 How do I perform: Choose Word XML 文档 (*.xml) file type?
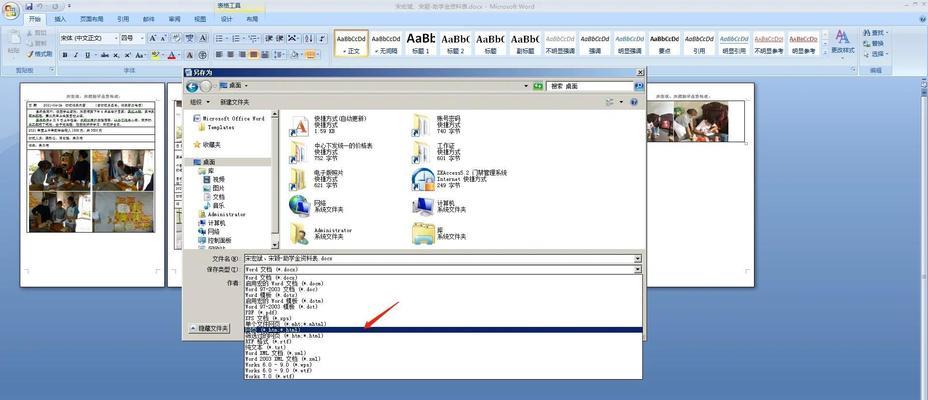point(443,353)
